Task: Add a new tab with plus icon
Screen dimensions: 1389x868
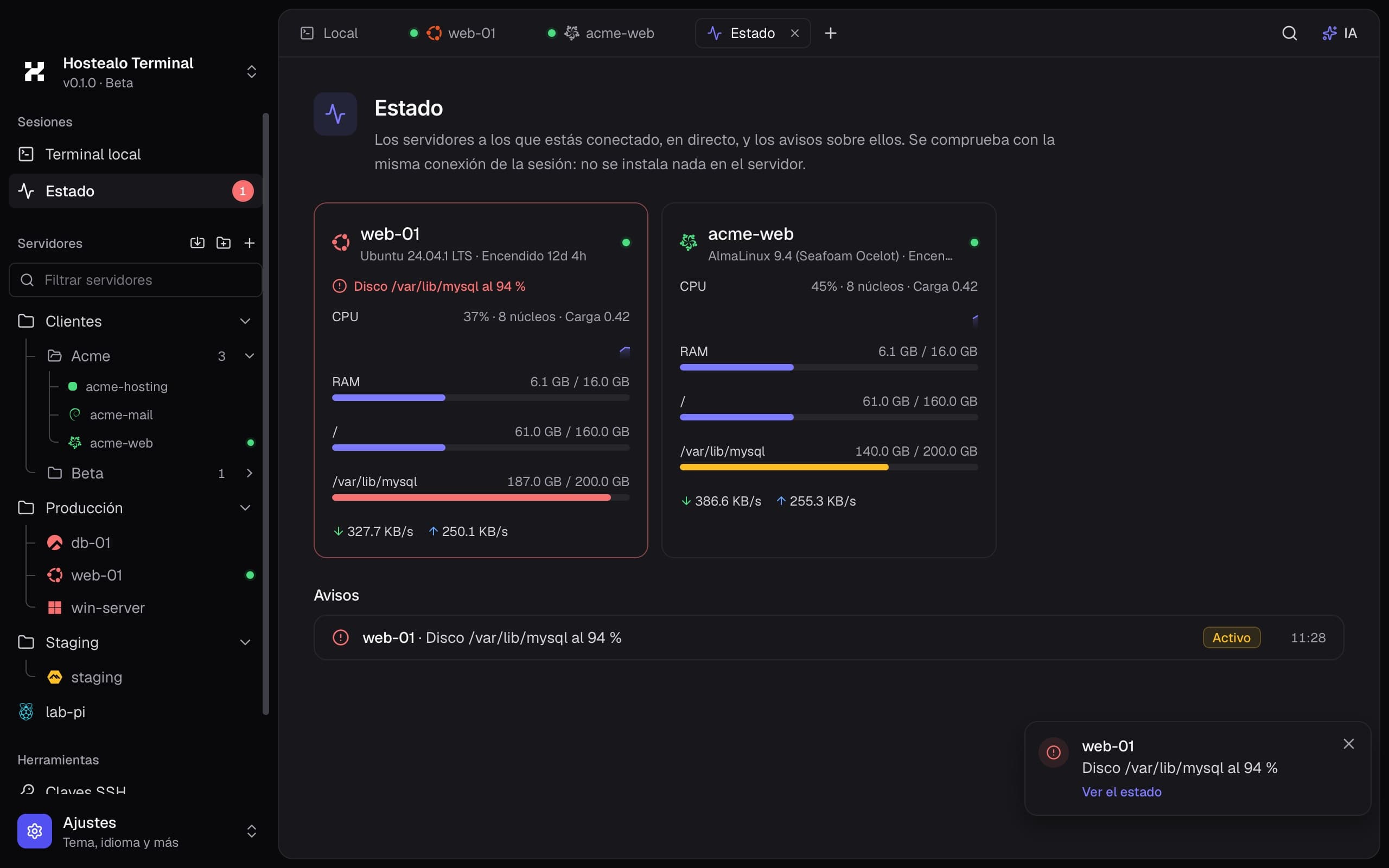Action: point(830,33)
